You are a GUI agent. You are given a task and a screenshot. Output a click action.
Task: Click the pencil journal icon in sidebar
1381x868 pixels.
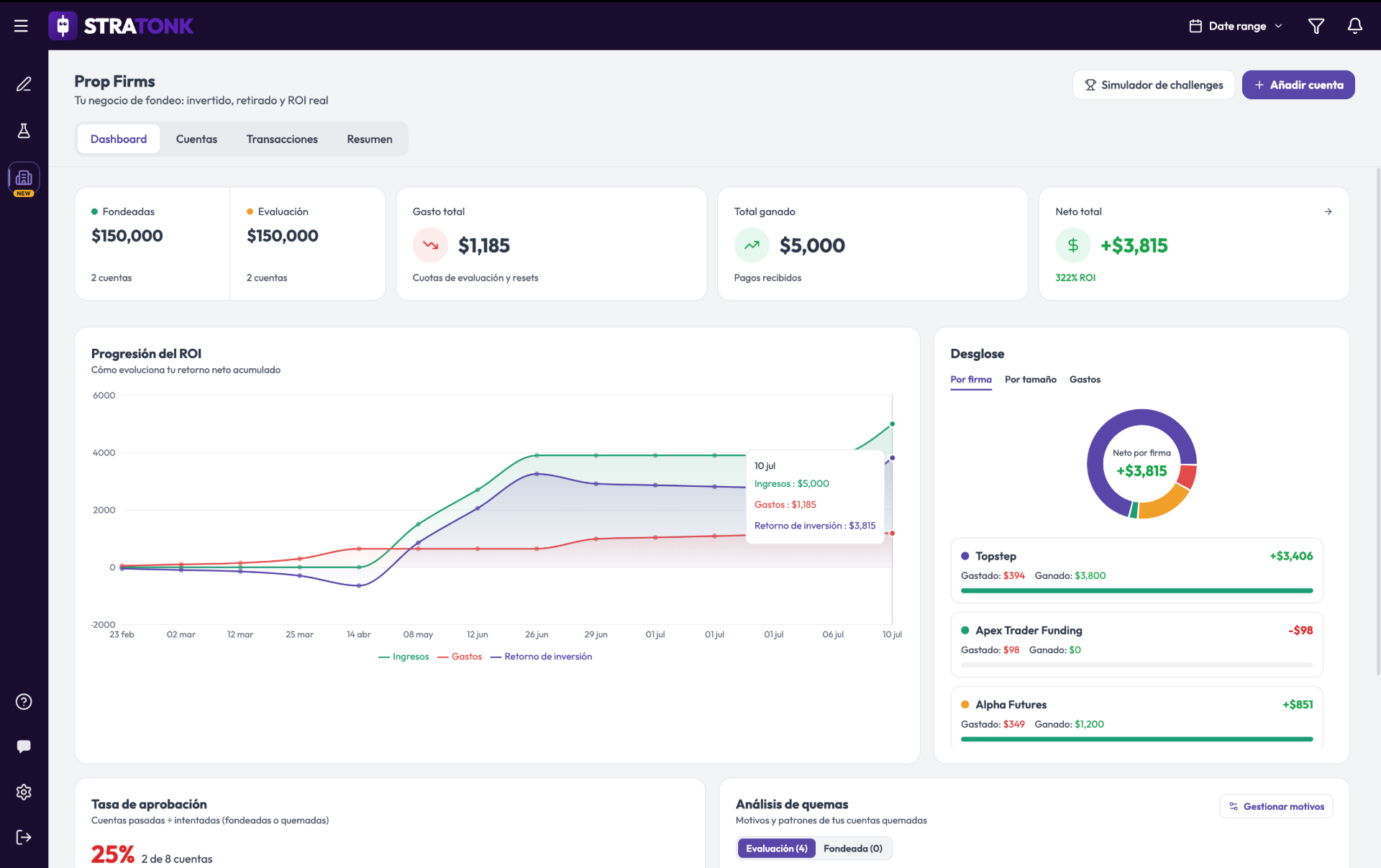tap(24, 84)
